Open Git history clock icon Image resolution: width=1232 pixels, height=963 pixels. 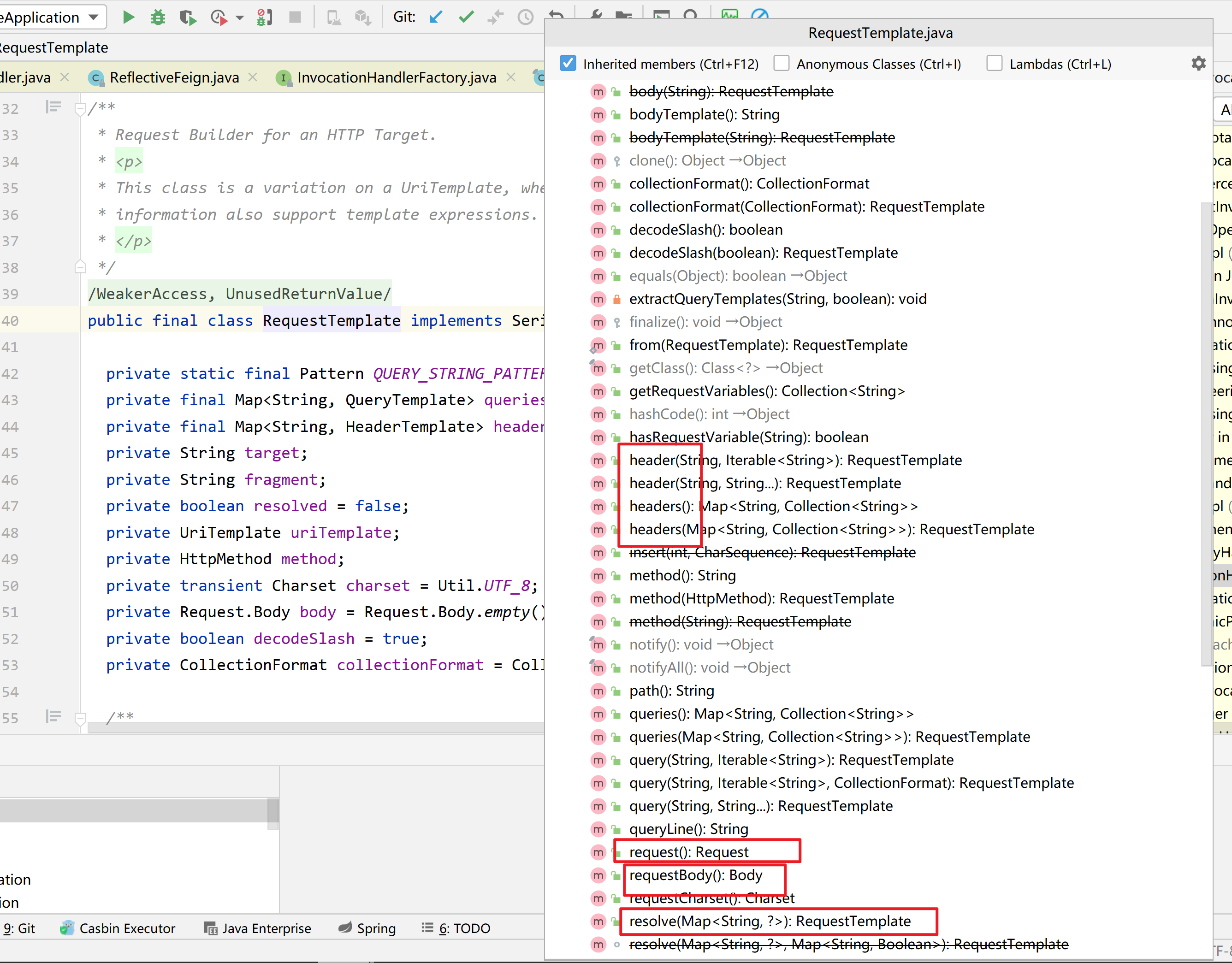coord(525,18)
